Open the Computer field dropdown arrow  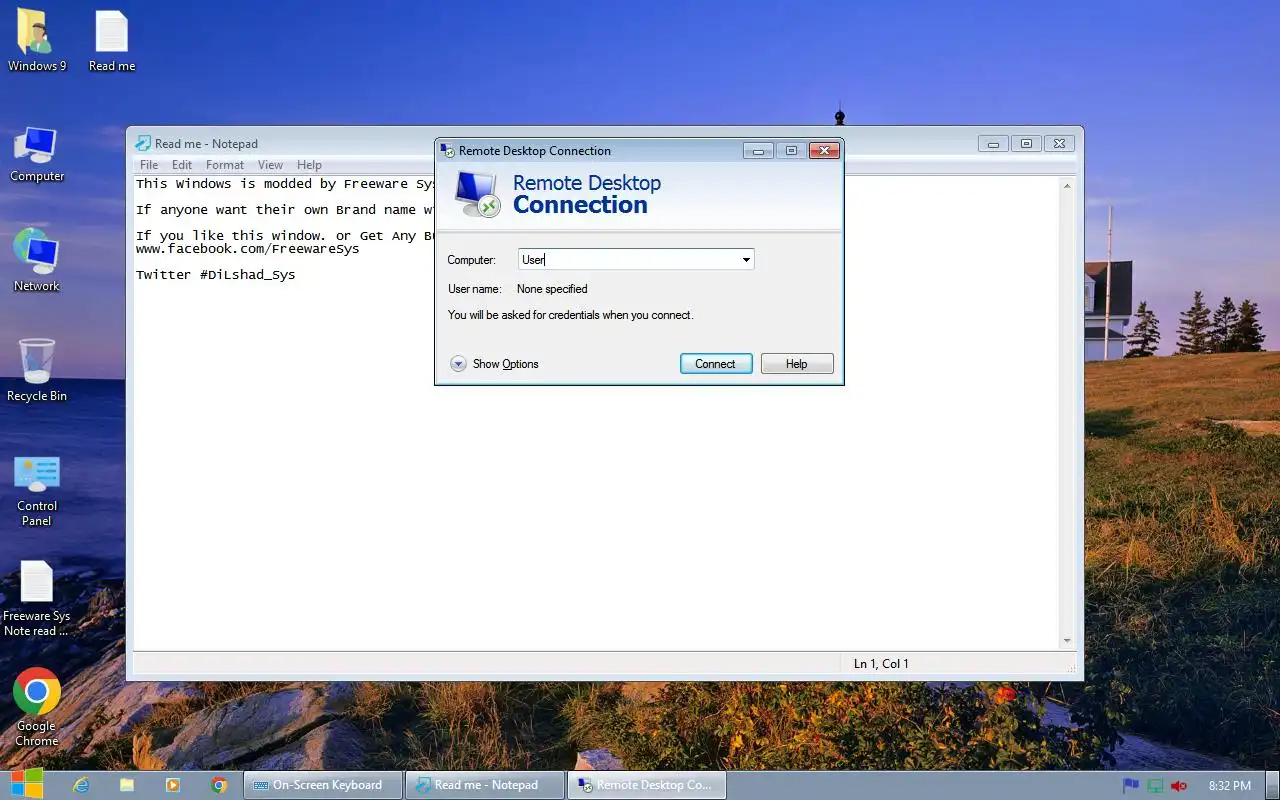pyautogui.click(x=746, y=260)
